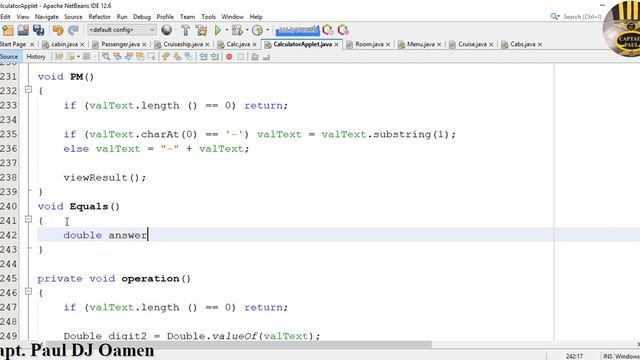
Task: Click the globe browser icon
Action: click(167, 30)
